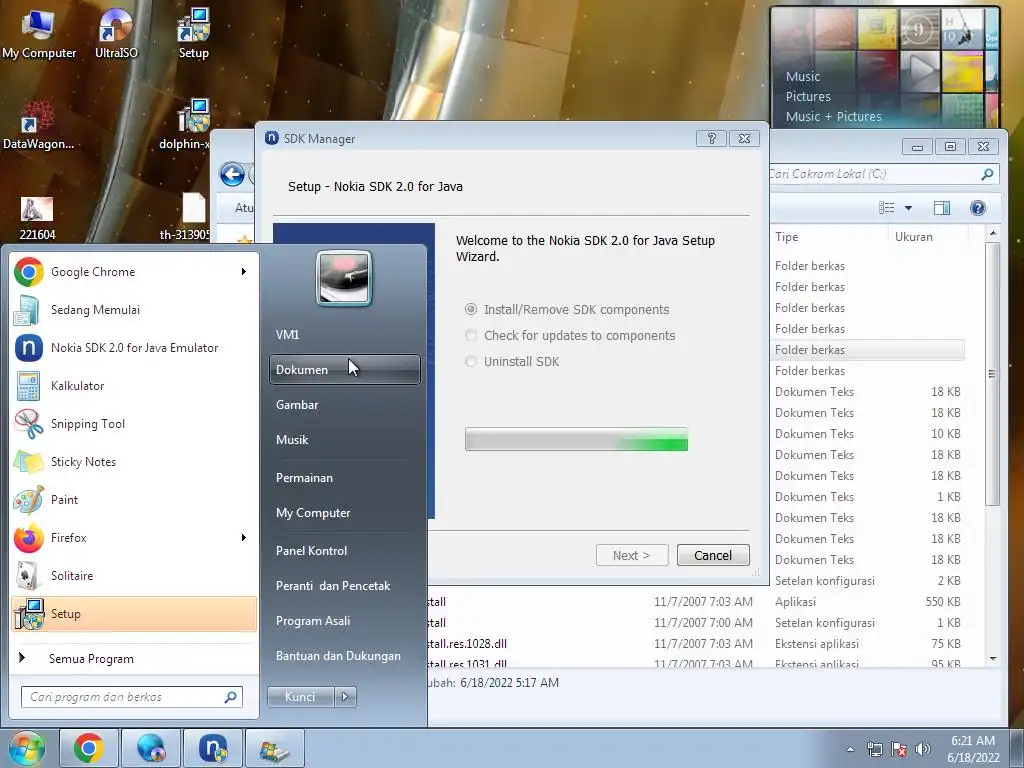Show hidden tray icons arrow
This screenshot has height=768, width=1024.
[x=850, y=749]
